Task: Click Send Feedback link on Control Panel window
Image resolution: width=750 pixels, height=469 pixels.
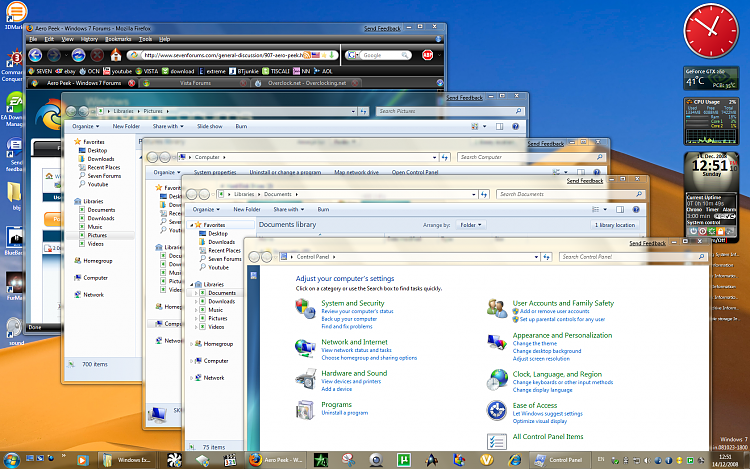Action: [647, 243]
